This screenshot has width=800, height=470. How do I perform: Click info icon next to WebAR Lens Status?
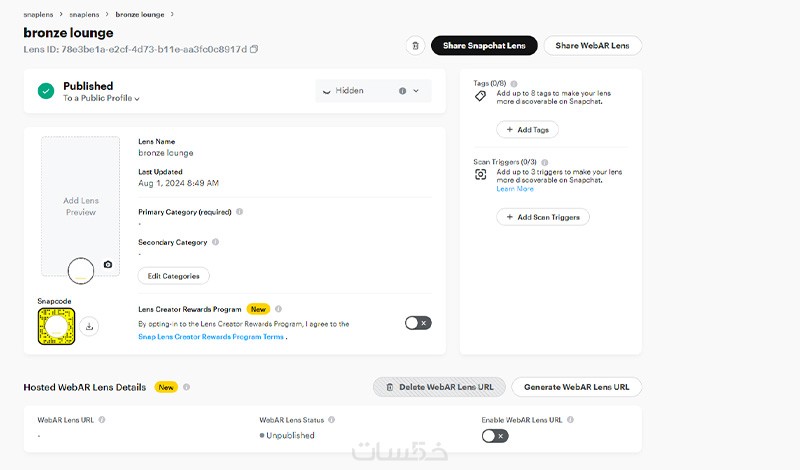pyautogui.click(x=331, y=419)
